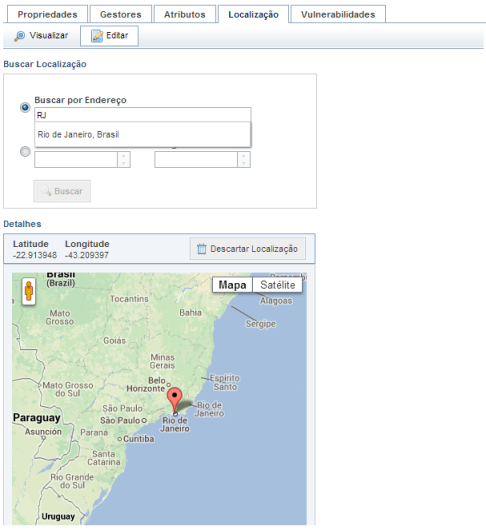Click the Asunción label on map
The image size is (486, 530).
43,432
